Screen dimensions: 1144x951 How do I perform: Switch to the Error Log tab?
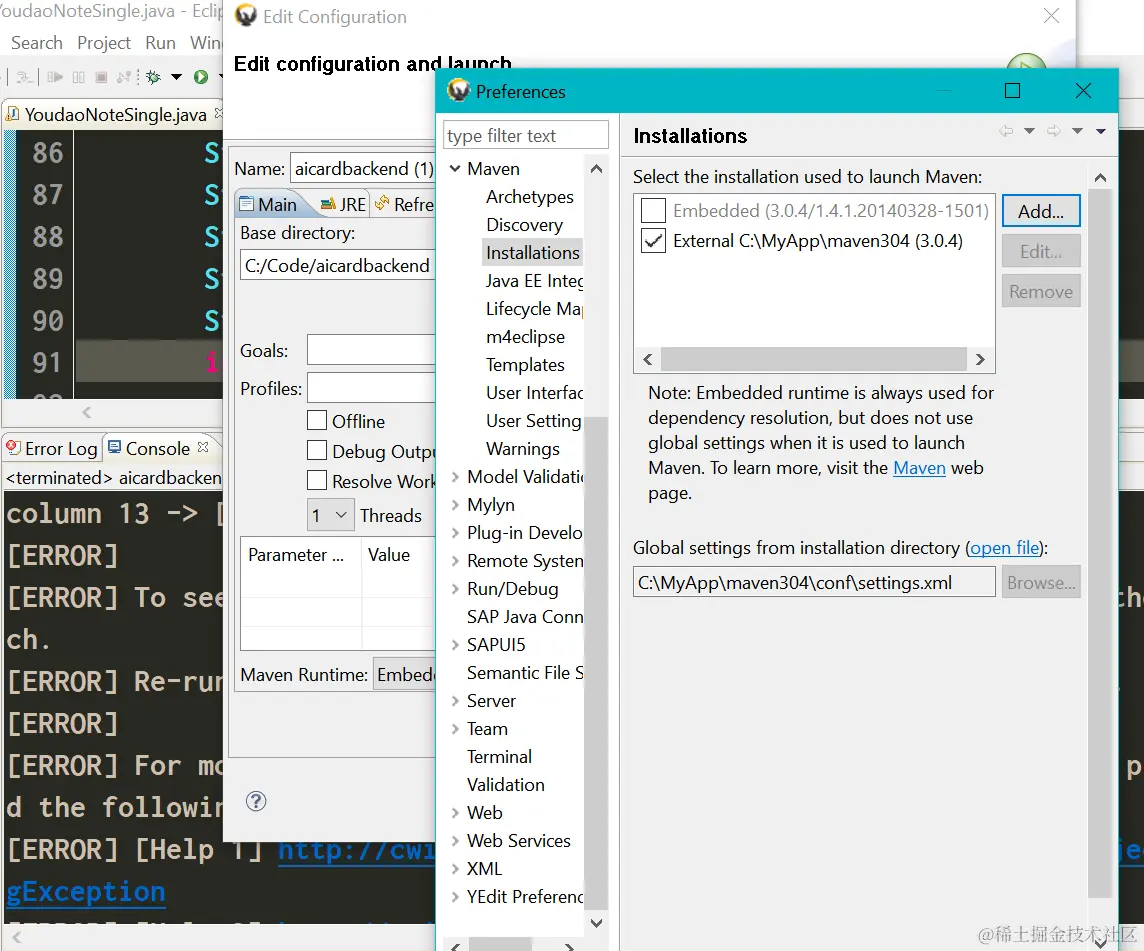pos(52,448)
